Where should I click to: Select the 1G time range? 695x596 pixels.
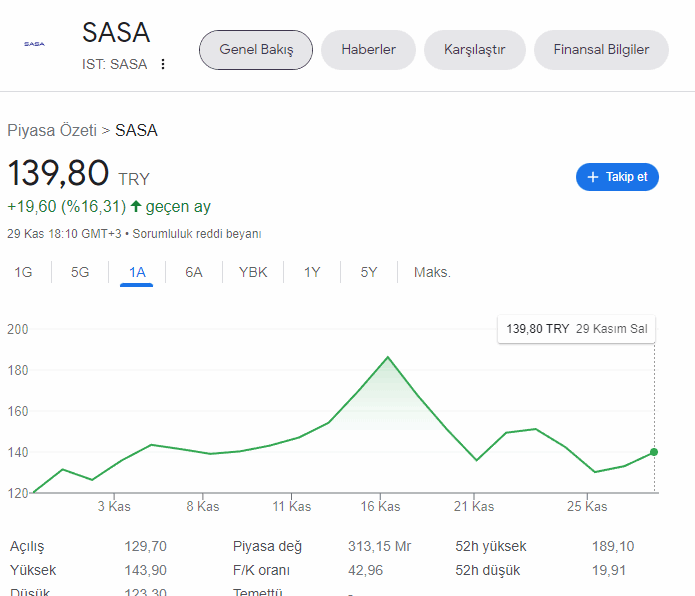click(x=23, y=272)
